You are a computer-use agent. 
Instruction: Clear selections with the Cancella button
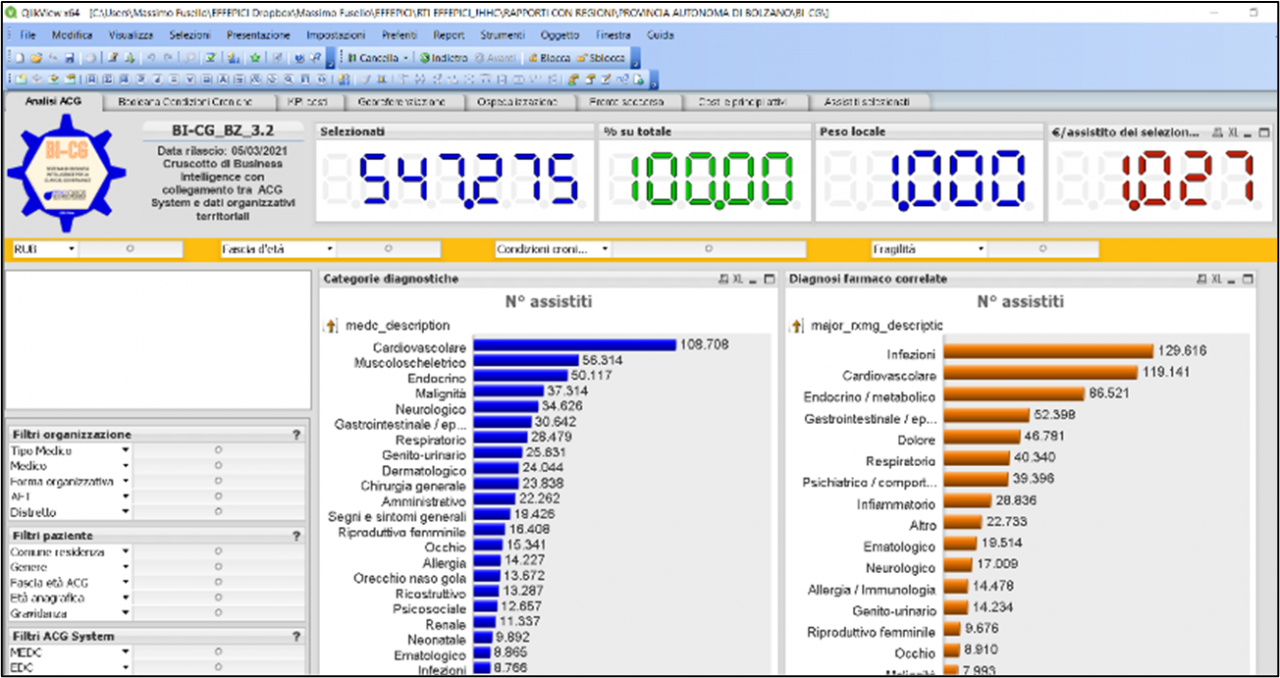pyautogui.click(x=372, y=58)
